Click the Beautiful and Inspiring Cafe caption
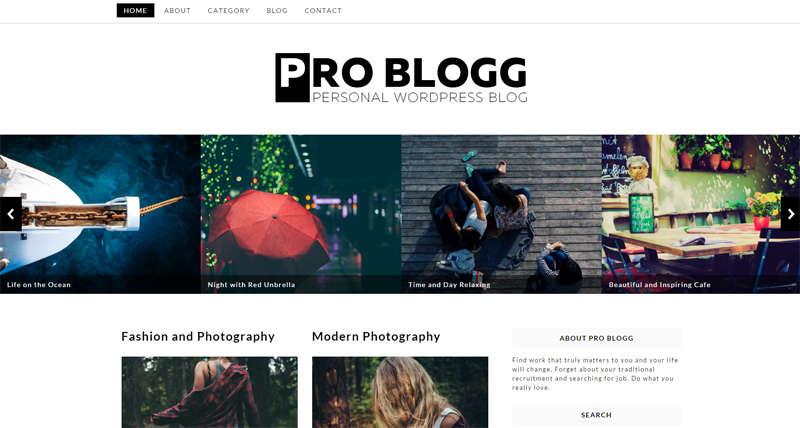 (x=659, y=285)
